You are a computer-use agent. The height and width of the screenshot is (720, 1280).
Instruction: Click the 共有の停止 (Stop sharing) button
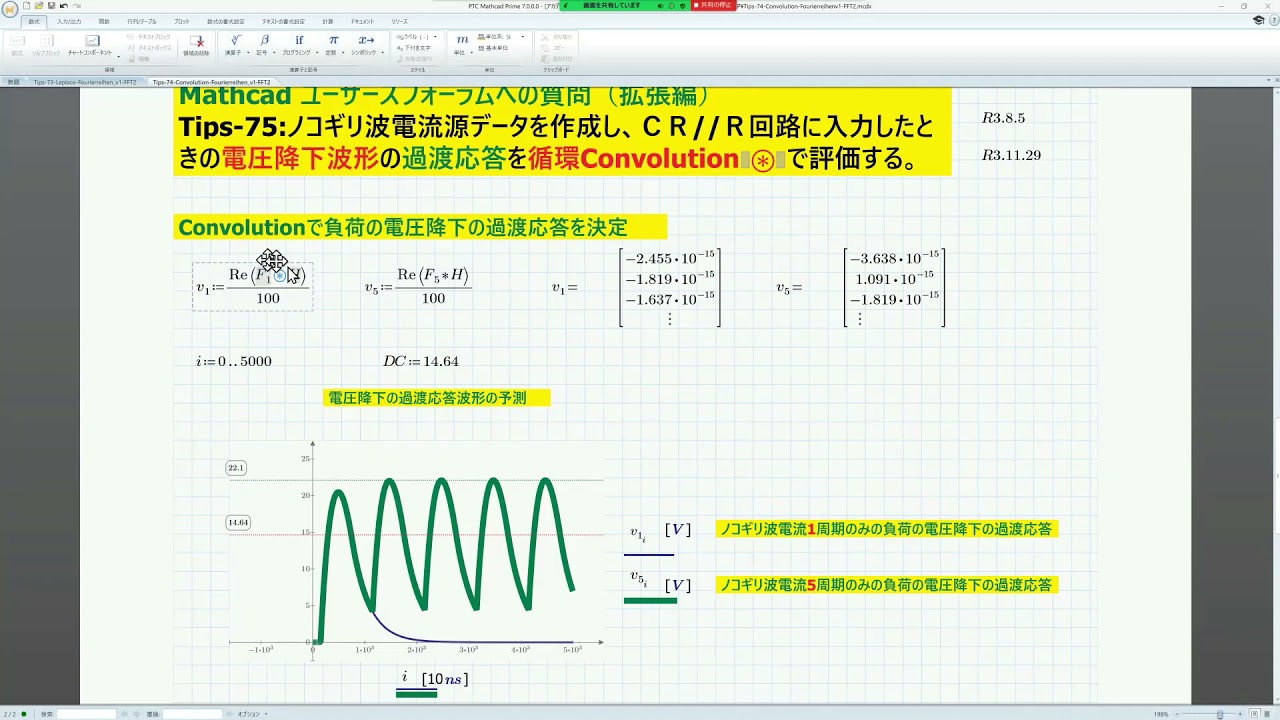(712, 5)
